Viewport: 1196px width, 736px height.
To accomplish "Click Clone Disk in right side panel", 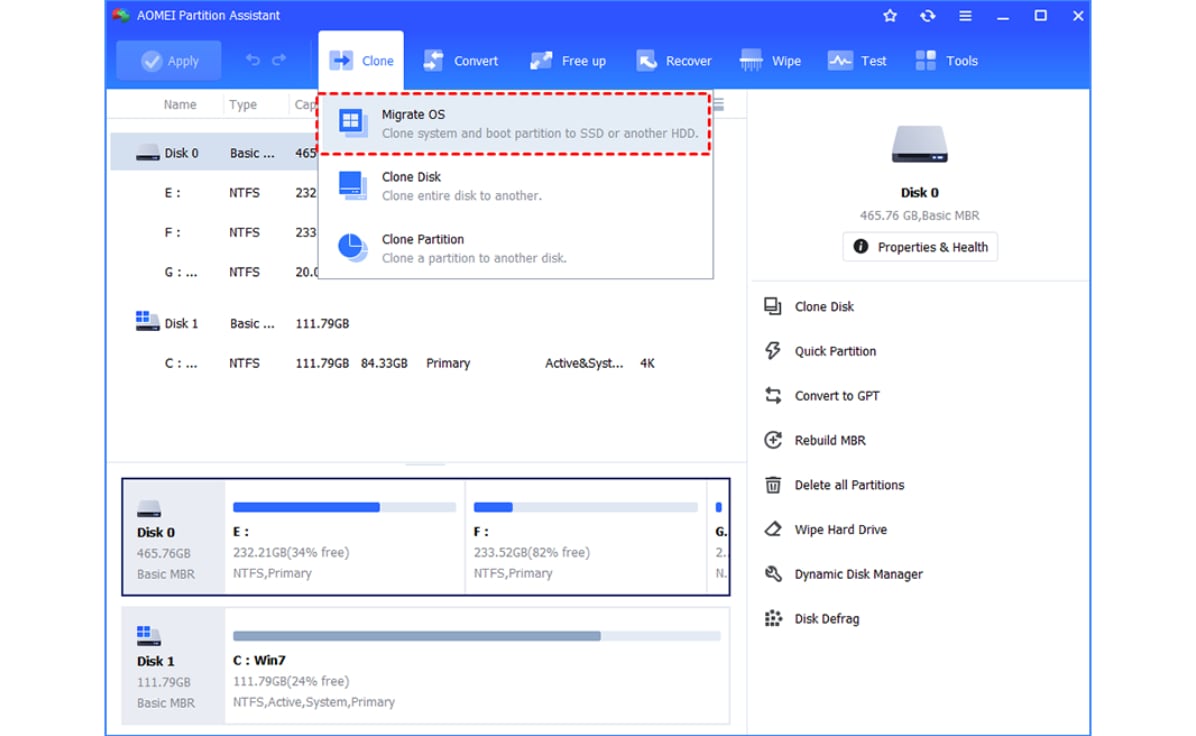I will coord(824,307).
